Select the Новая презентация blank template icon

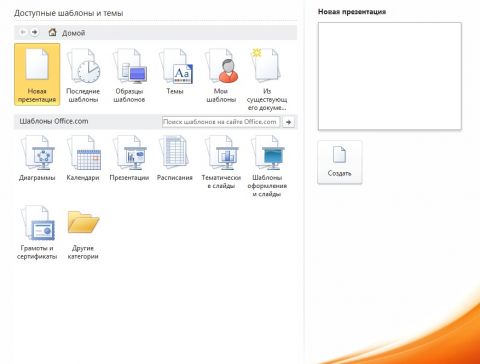(37, 75)
